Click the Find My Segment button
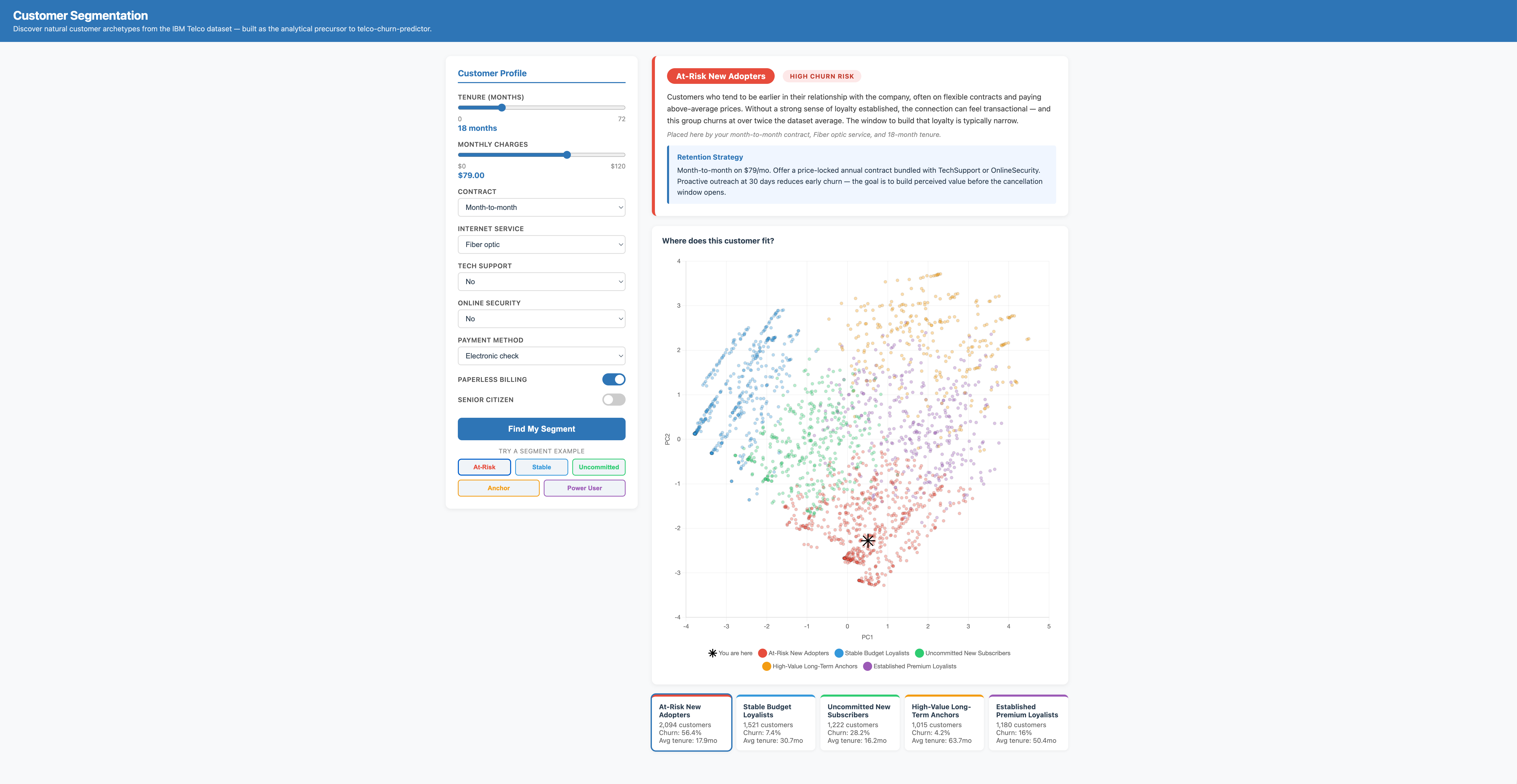The image size is (1517, 784). click(541, 429)
